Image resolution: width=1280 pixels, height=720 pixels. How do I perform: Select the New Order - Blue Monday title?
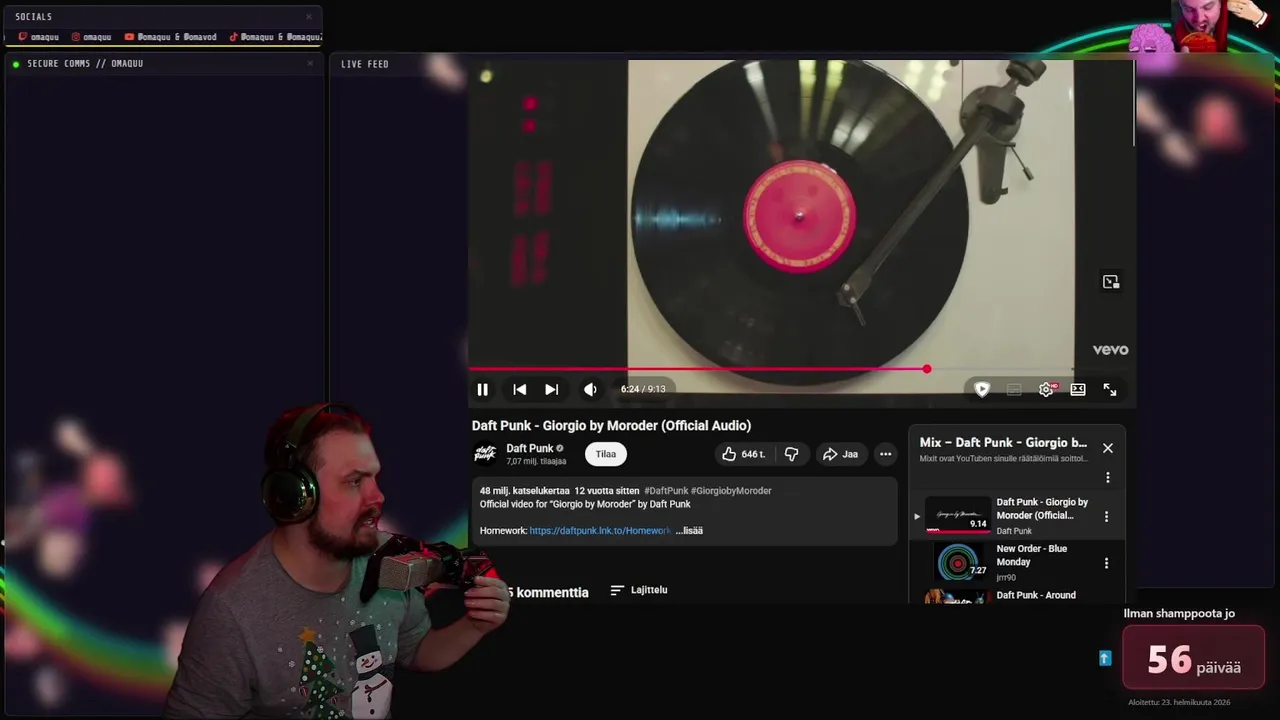1032,555
